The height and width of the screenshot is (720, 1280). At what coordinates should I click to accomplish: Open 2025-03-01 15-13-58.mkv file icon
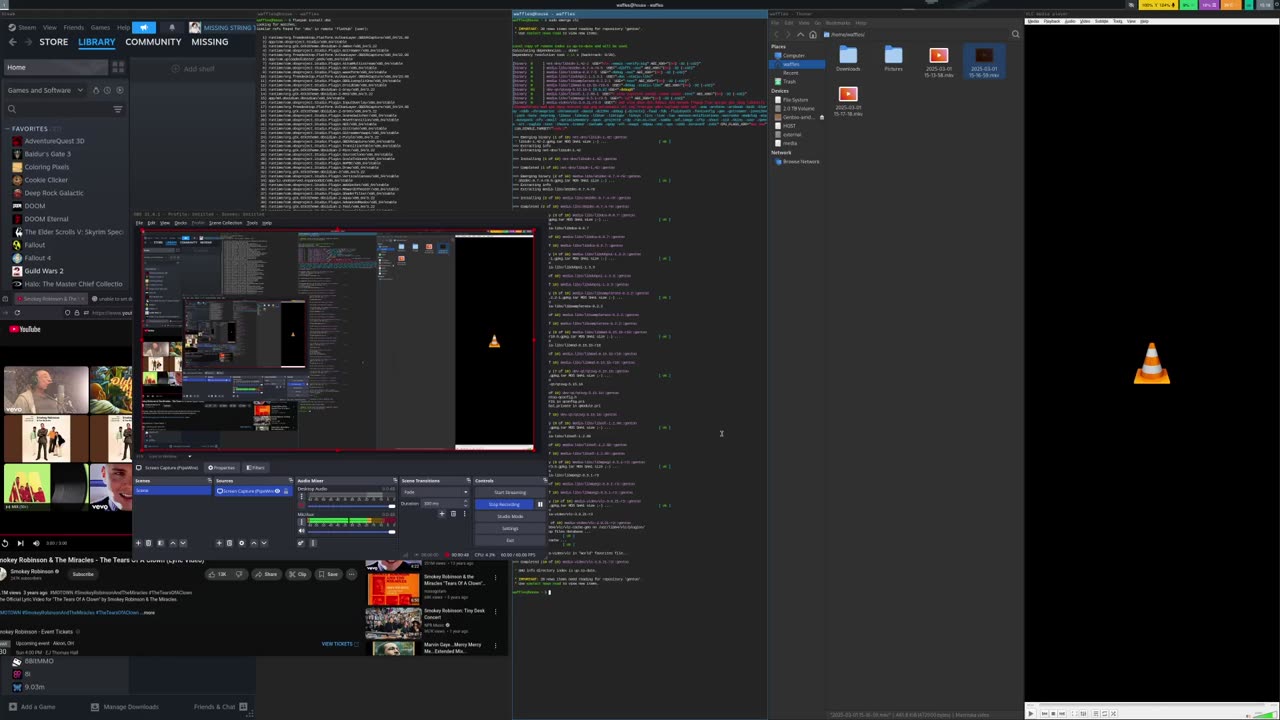pyautogui.click(x=938, y=55)
